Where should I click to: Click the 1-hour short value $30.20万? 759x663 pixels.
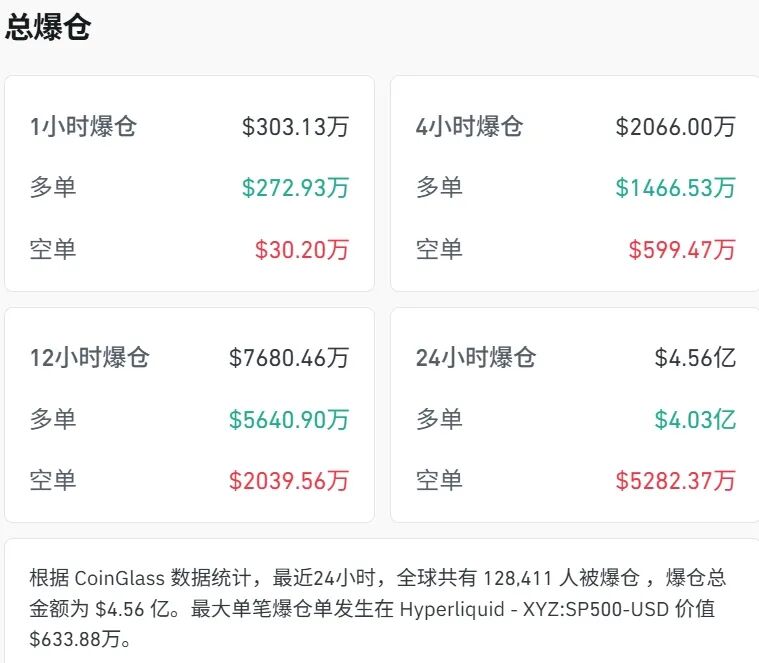pyautogui.click(x=302, y=249)
